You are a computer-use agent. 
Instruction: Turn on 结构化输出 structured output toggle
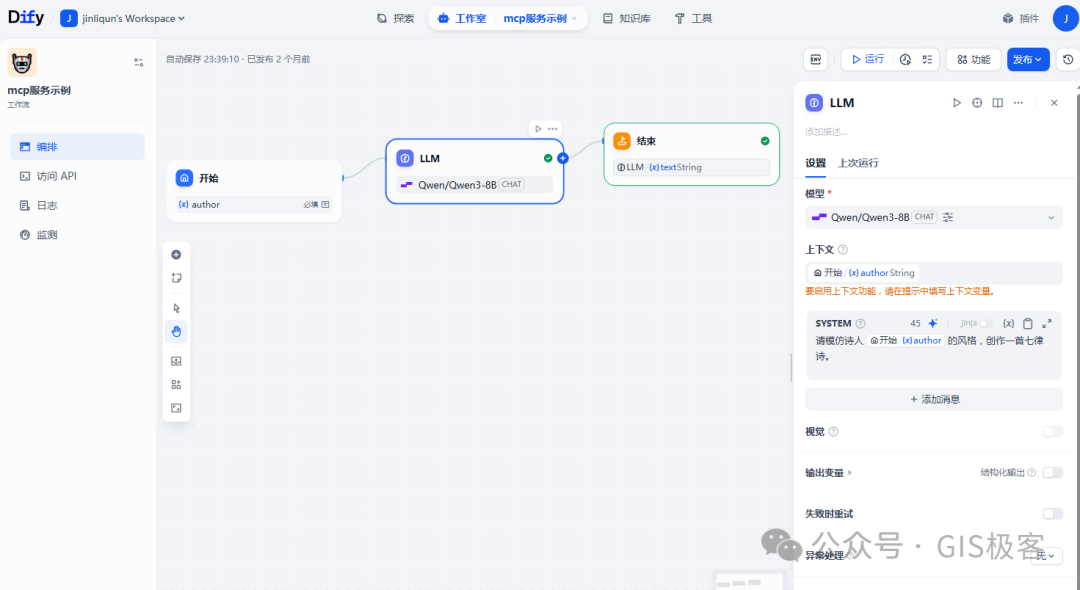(1051, 471)
